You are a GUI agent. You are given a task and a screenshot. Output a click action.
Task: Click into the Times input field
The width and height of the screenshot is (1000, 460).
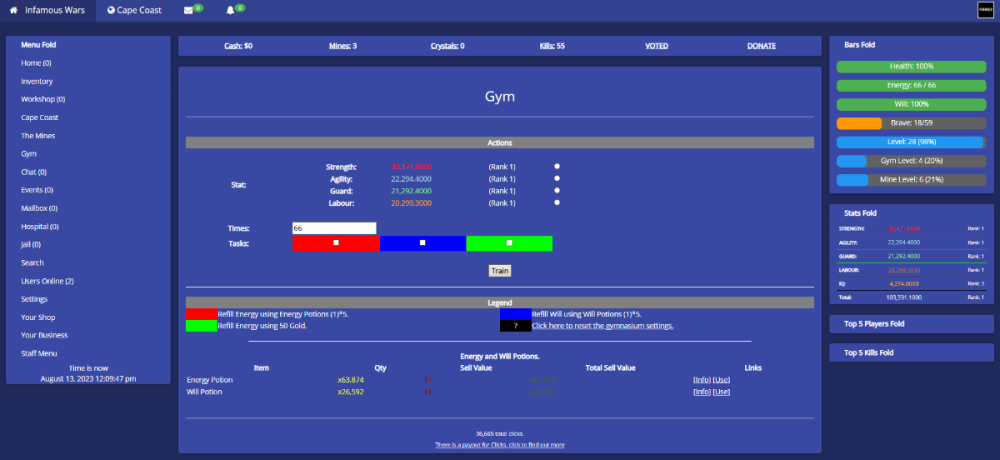334,228
